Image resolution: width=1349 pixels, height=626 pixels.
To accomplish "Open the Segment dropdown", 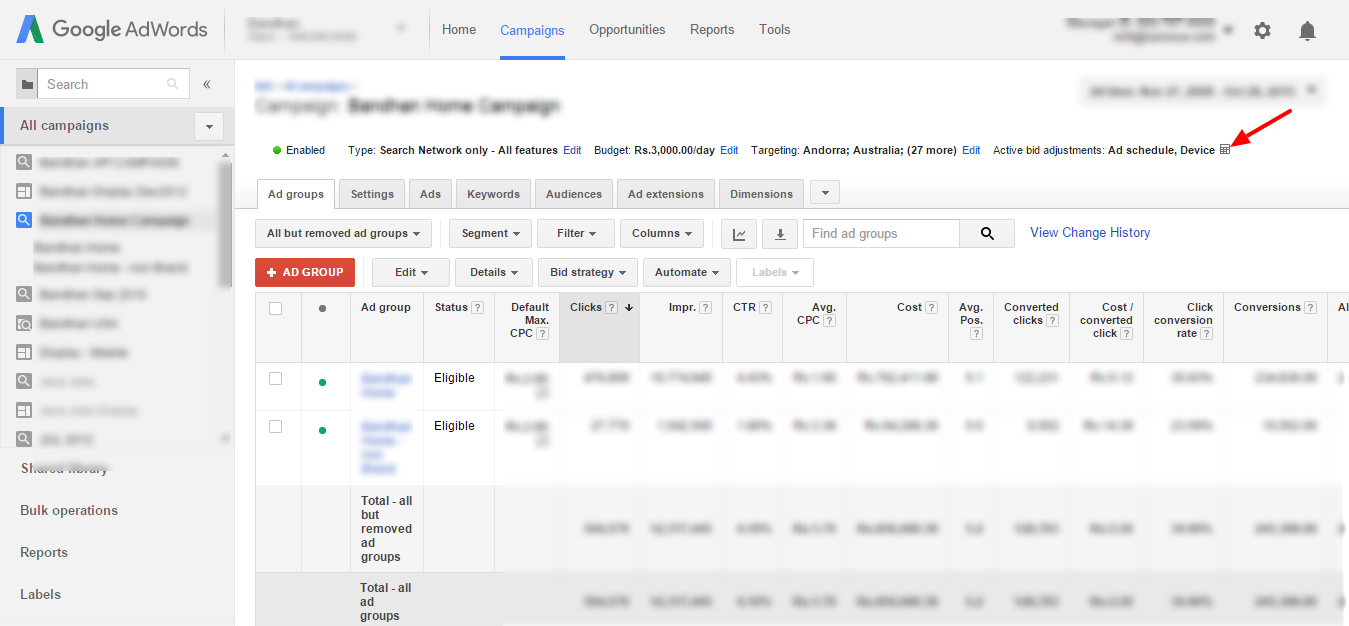I will click(x=490, y=234).
